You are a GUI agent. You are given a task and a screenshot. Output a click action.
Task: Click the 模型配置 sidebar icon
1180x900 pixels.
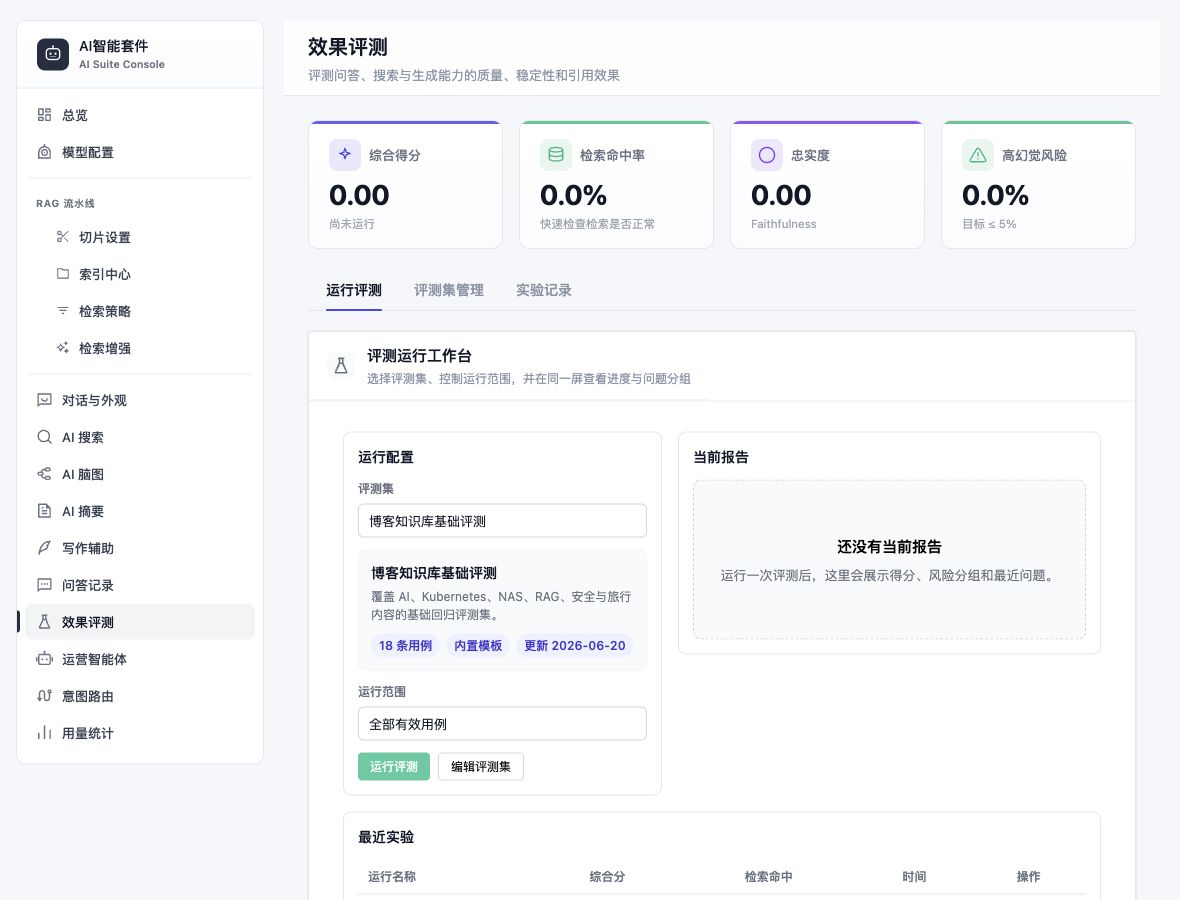point(44,152)
